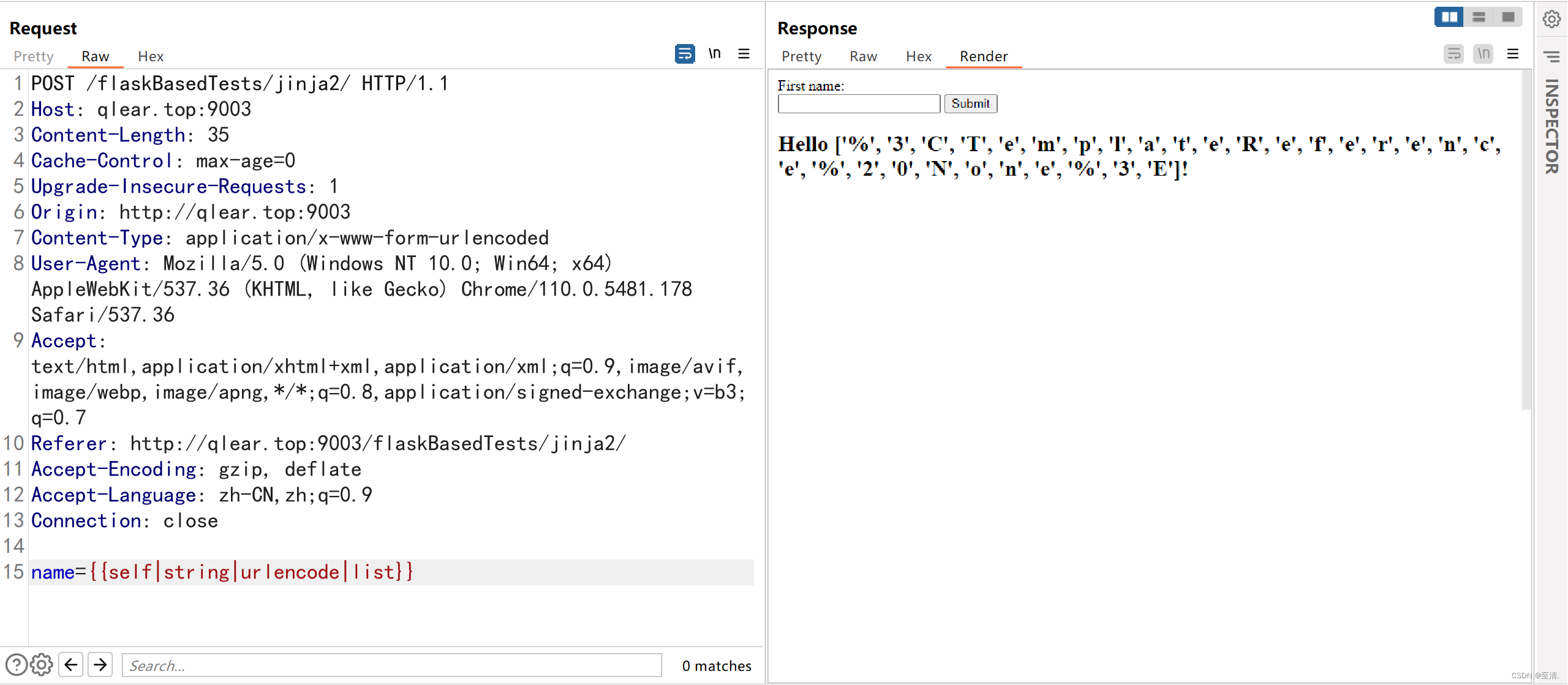Open settings gear at top right

tap(1551, 19)
